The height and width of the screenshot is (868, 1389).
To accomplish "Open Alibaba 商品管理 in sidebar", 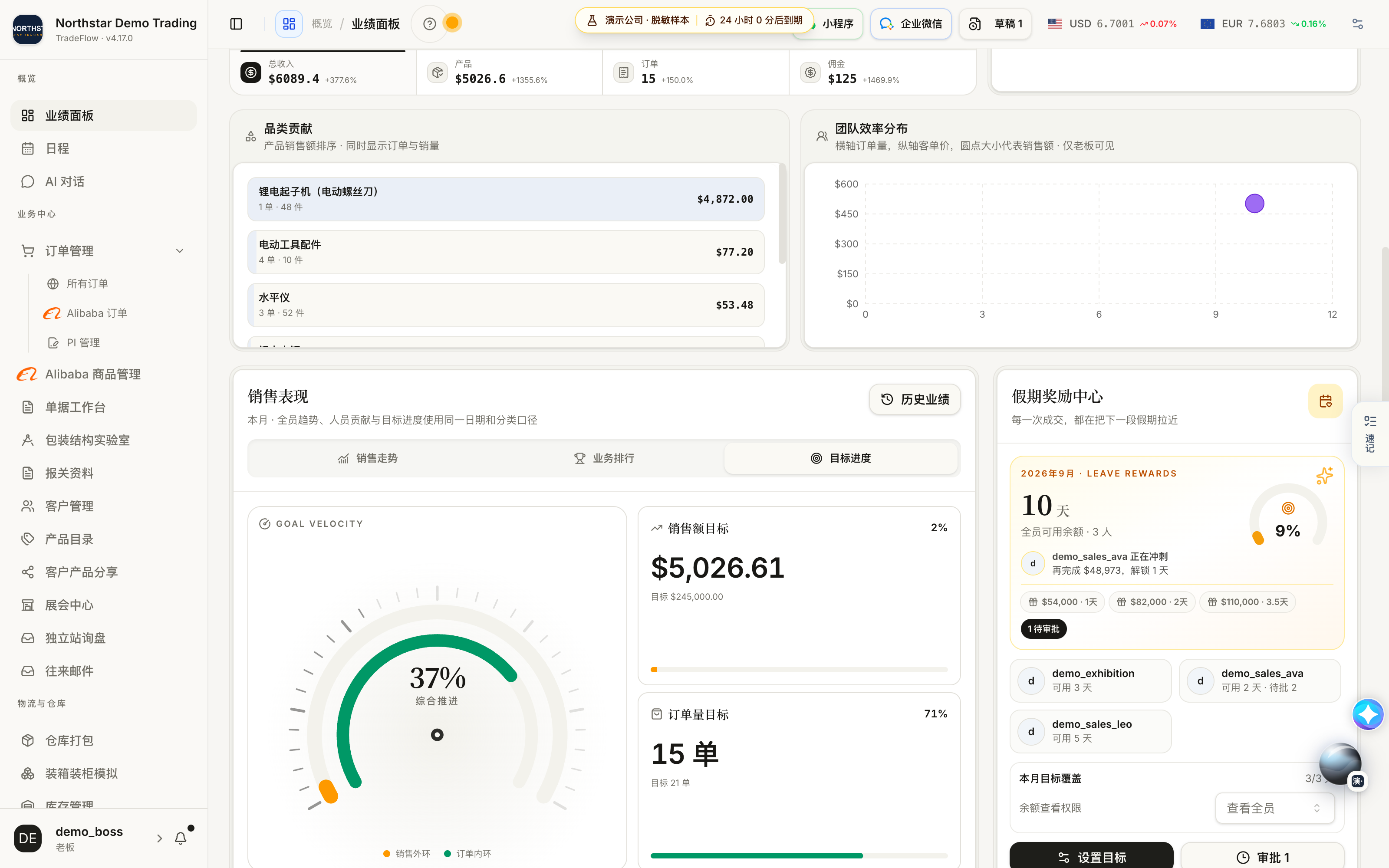I will click(x=103, y=374).
